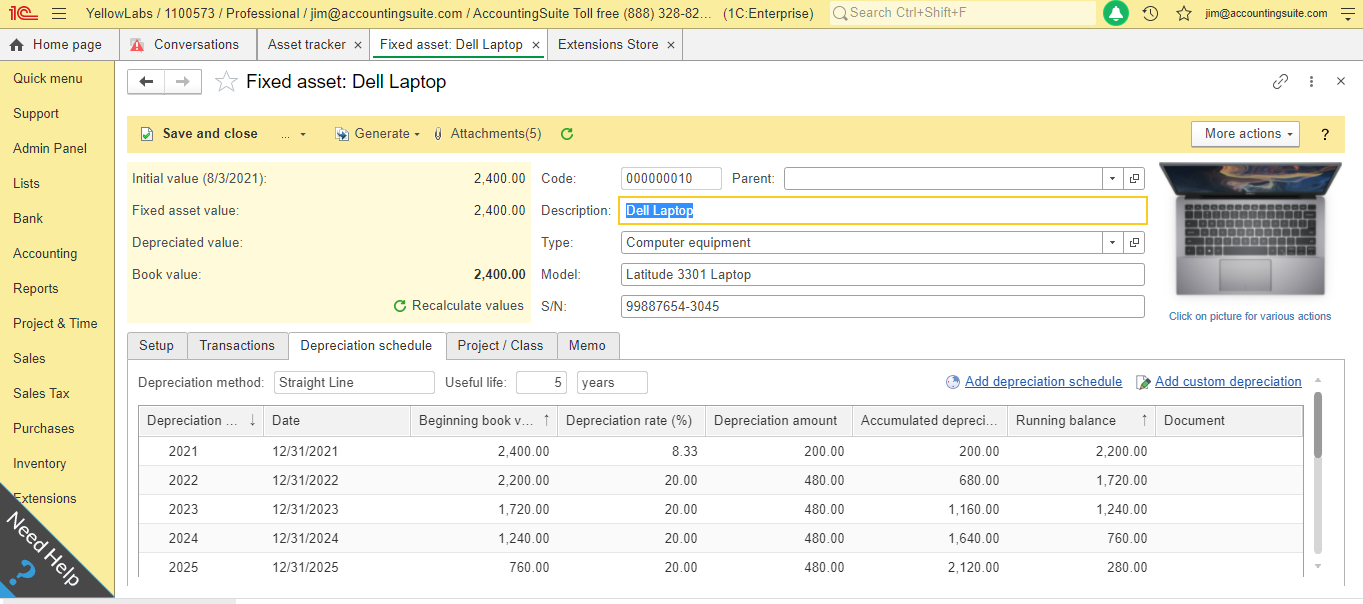1363x604 pixels.
Task: Click the green refresh icon in toolbar
Action: [x=567, y=134]
